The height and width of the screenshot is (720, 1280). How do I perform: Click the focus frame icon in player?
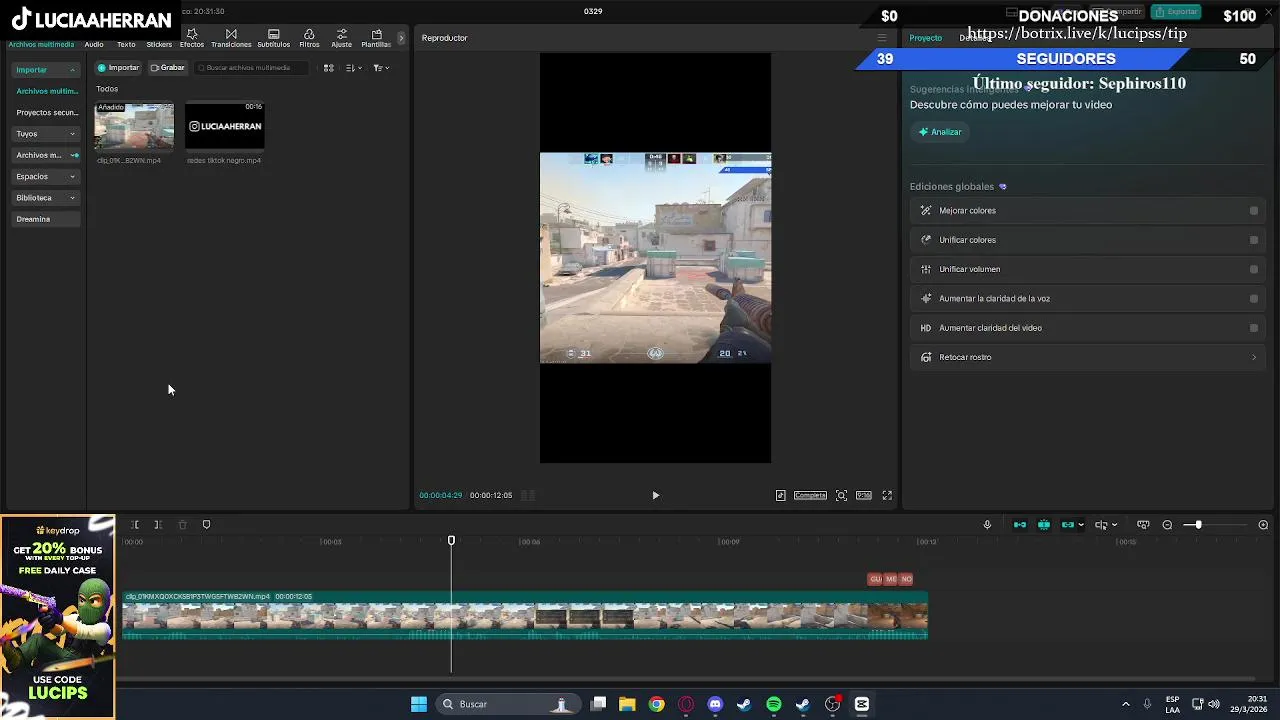pos(841,495)
